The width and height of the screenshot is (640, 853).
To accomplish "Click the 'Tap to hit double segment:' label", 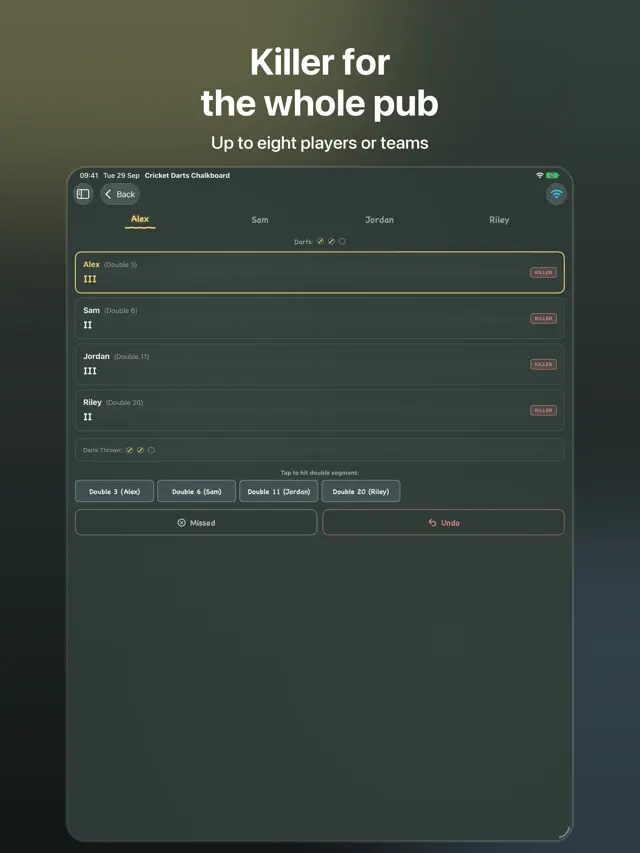I will click(x=319, y=473).
